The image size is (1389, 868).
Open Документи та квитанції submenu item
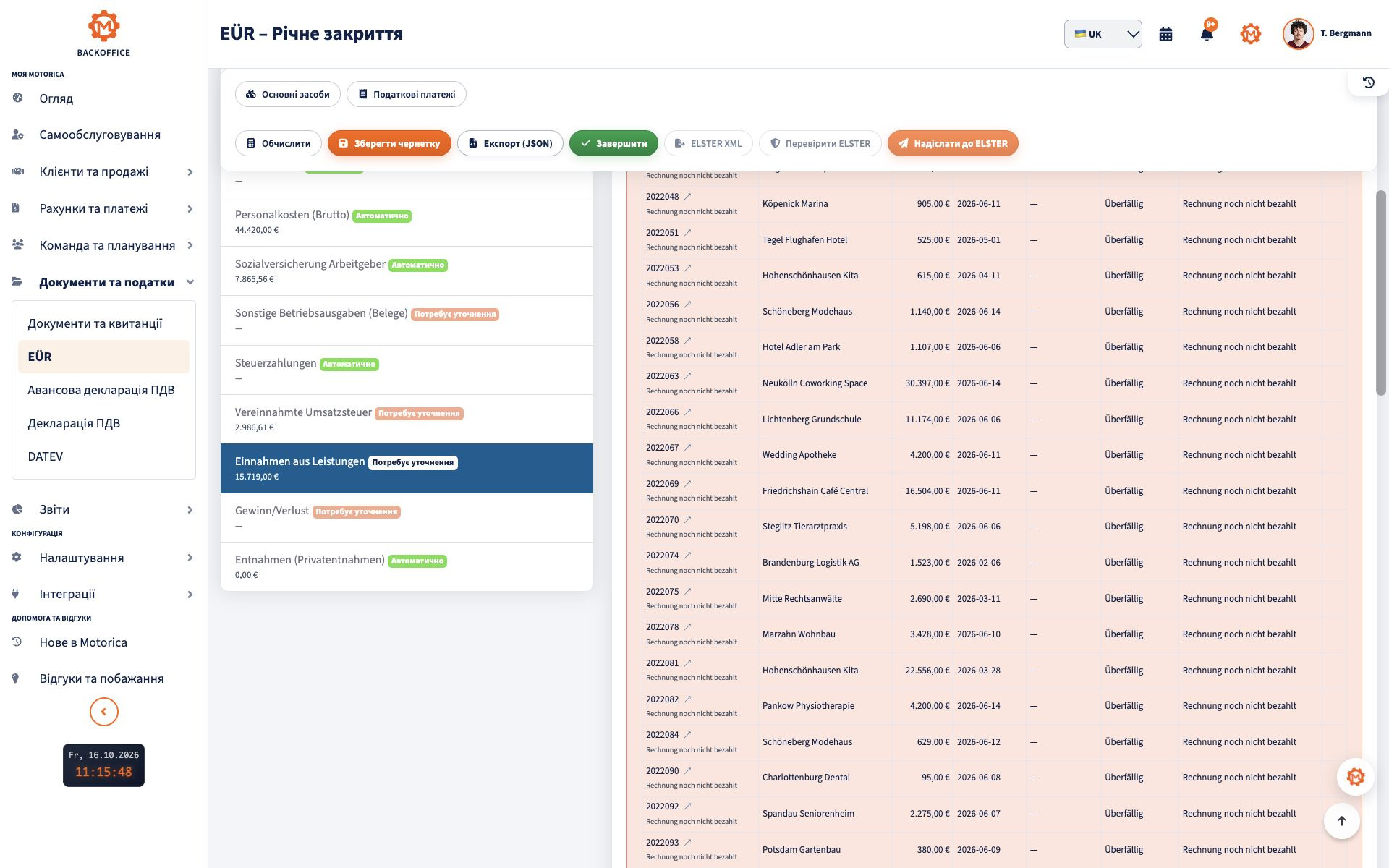pos(103,323)
